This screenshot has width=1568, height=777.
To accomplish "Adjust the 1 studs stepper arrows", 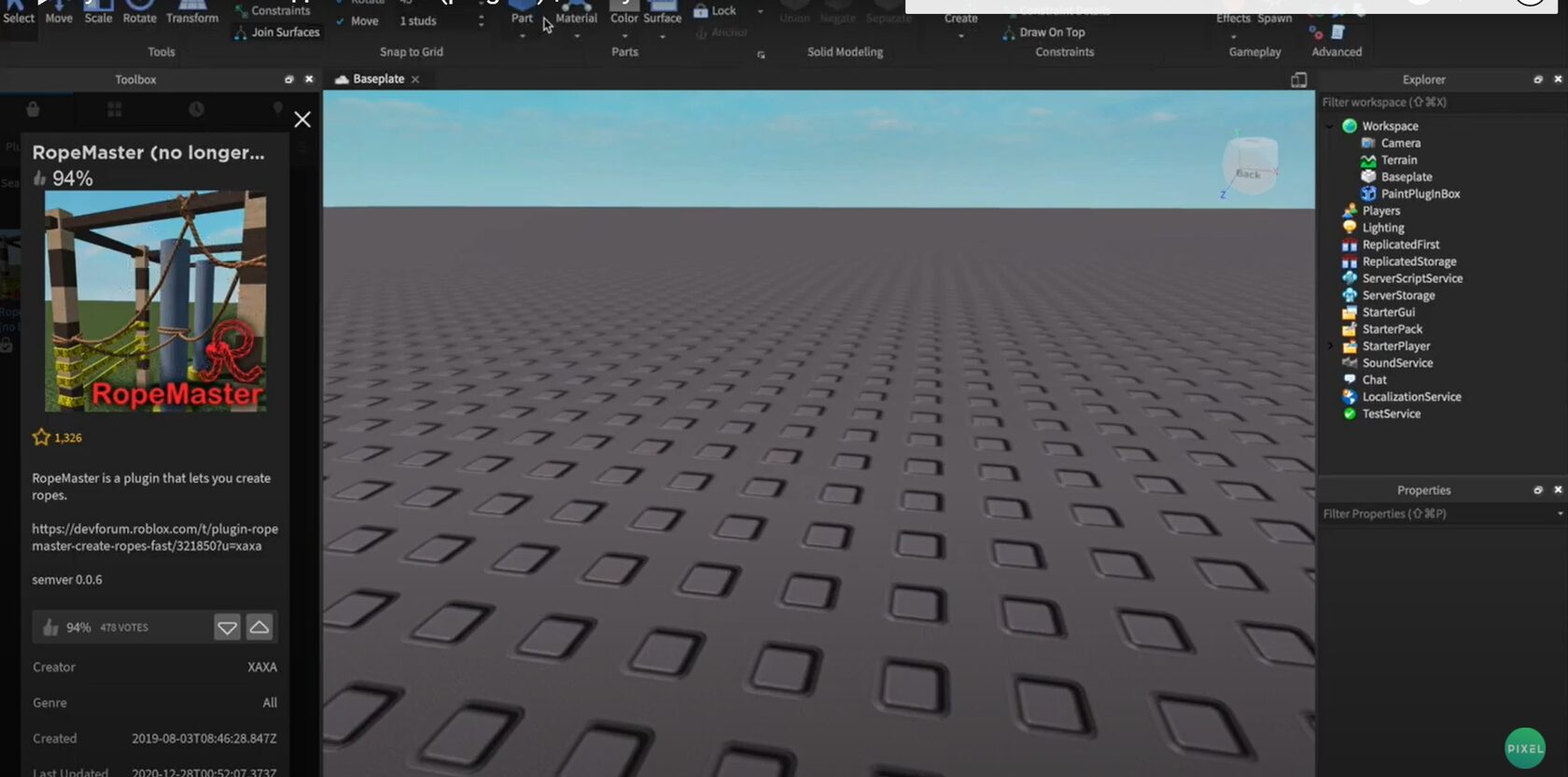I will coord(481,21).
